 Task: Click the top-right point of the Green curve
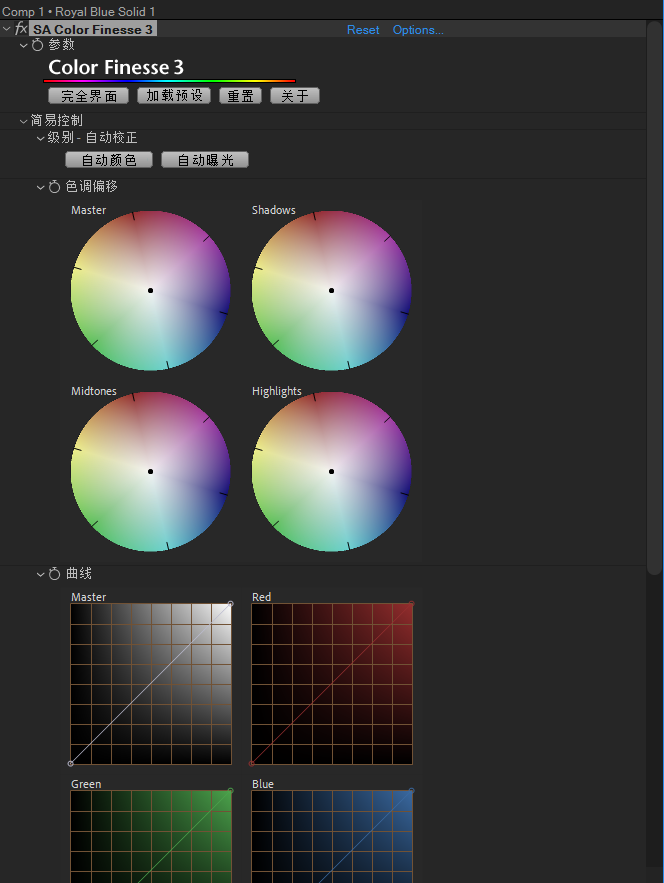pos(231,791)
